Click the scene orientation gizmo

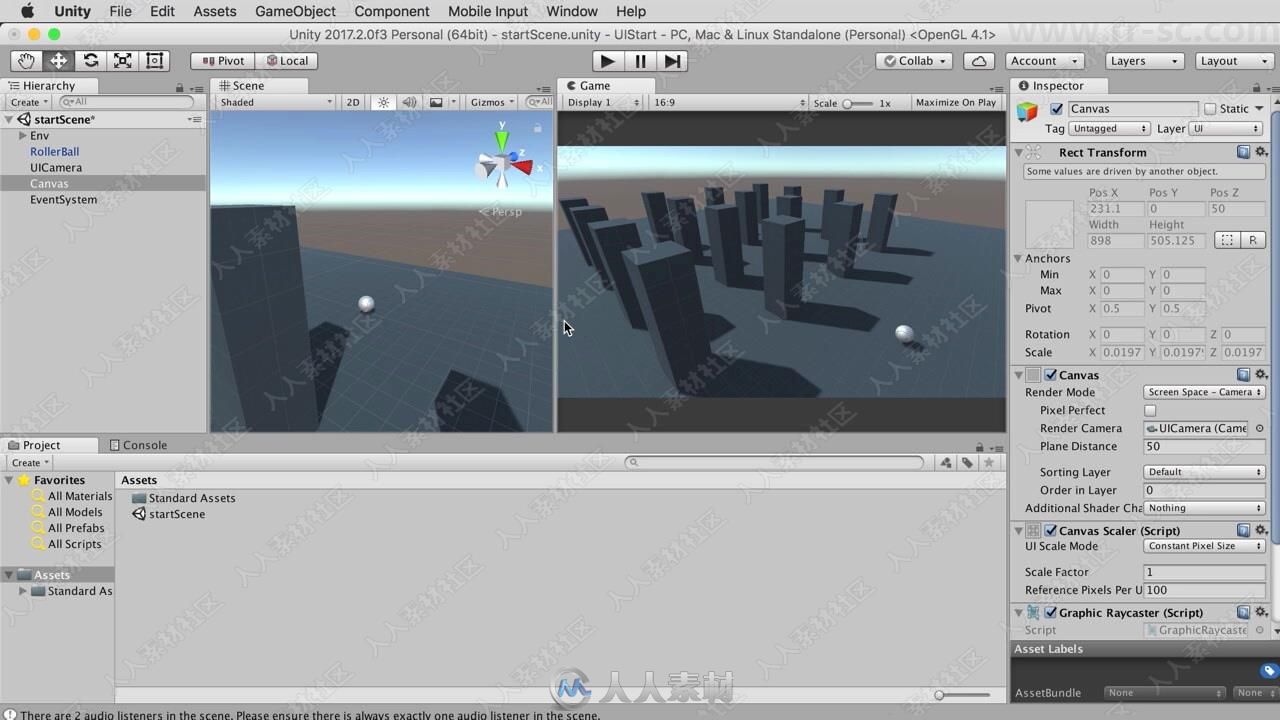pos(504,164)
